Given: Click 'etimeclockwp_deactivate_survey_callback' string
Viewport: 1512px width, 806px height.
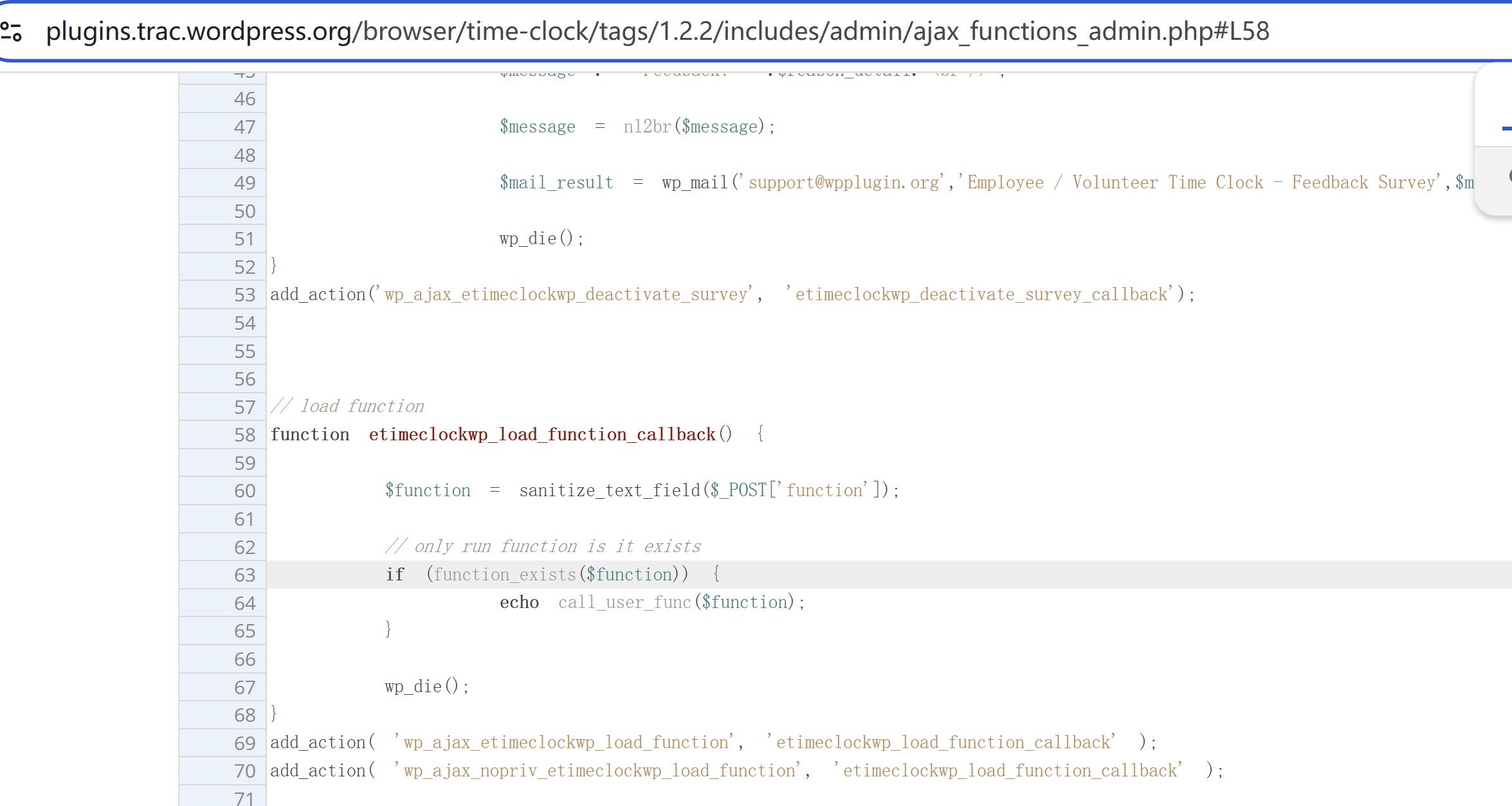Looking at the screenshot, I should (981, 294).
